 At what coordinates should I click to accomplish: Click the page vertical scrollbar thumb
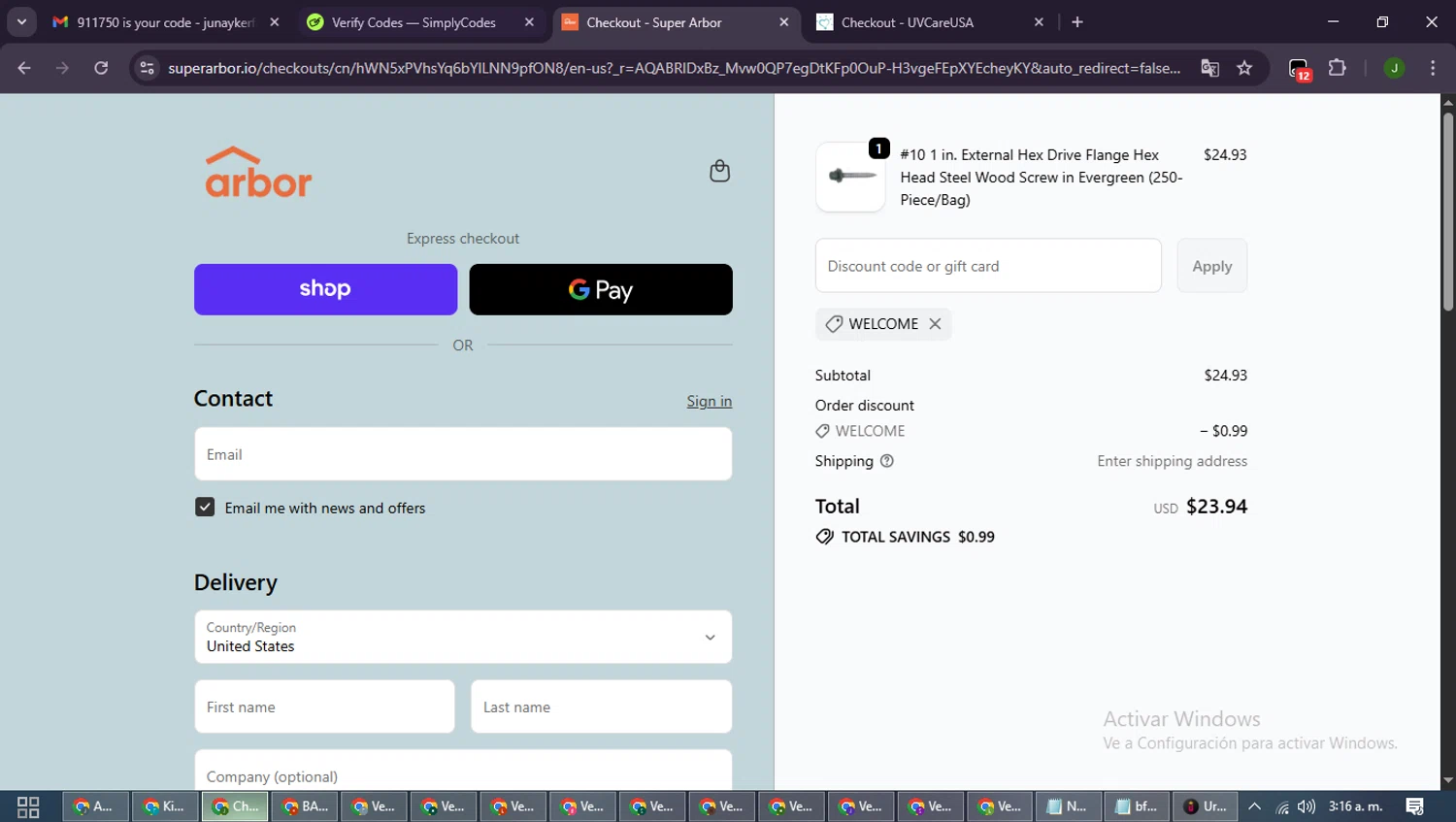coord(1447,212)
